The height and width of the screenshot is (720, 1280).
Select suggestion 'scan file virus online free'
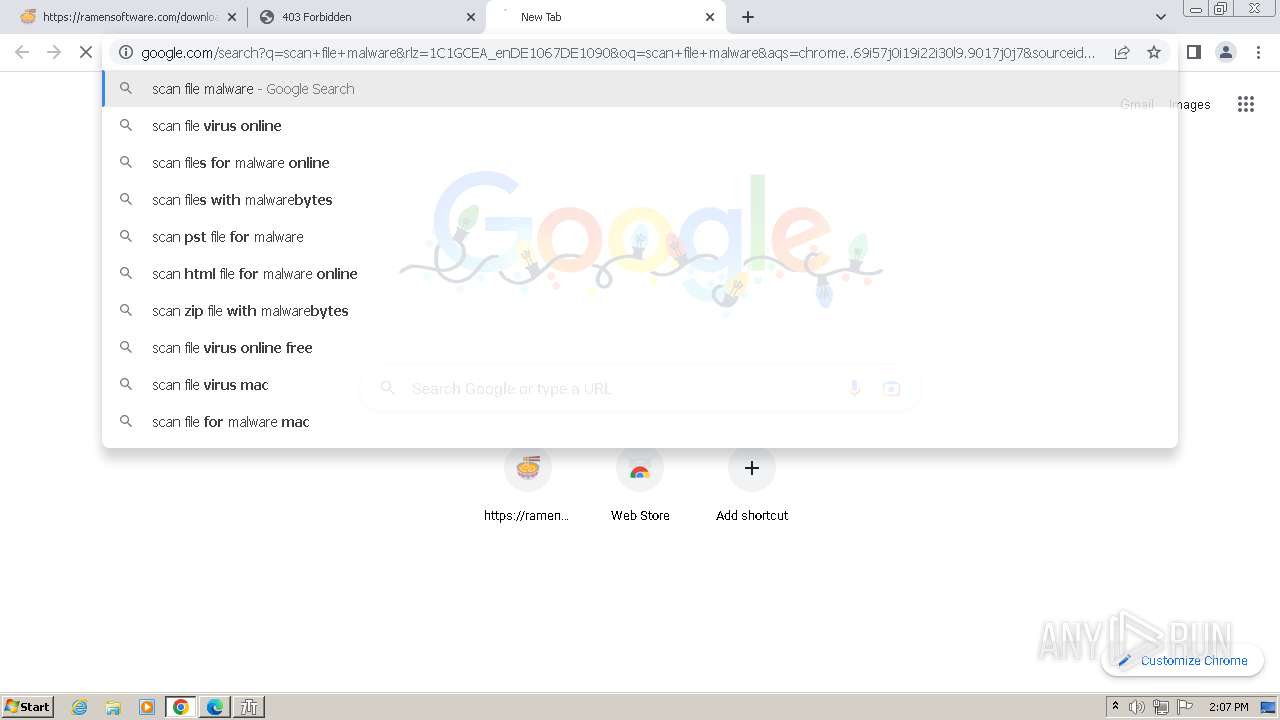(640, 348)
